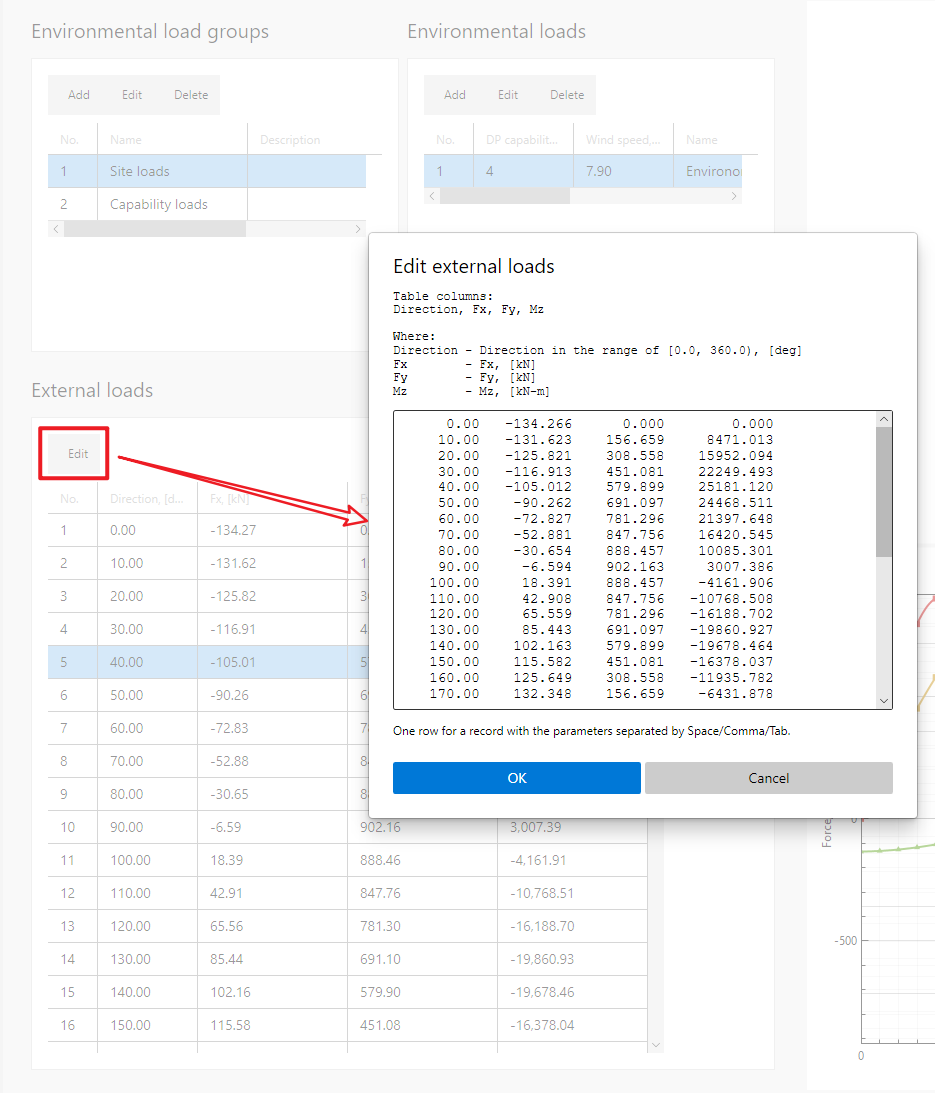Add a new environmental load group
The width and height of the screenshot is (935, 1093).
pyautogui.click(x=79, y=95)
